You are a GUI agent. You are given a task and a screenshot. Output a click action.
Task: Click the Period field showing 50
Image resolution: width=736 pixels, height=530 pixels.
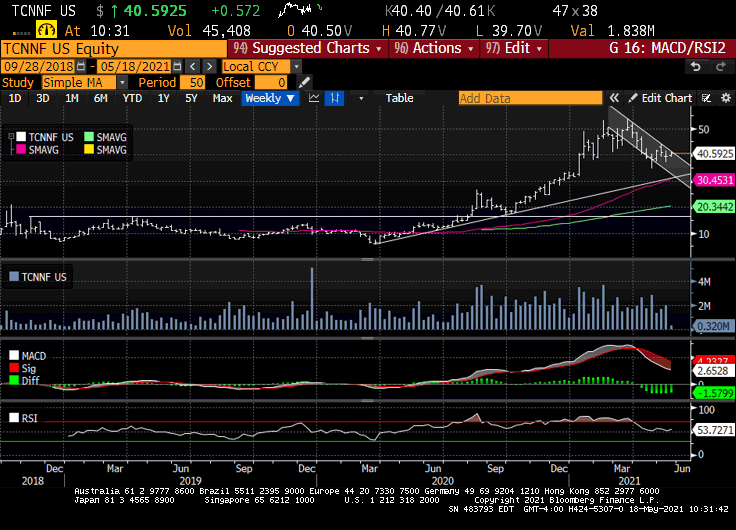tap(192, 83)
